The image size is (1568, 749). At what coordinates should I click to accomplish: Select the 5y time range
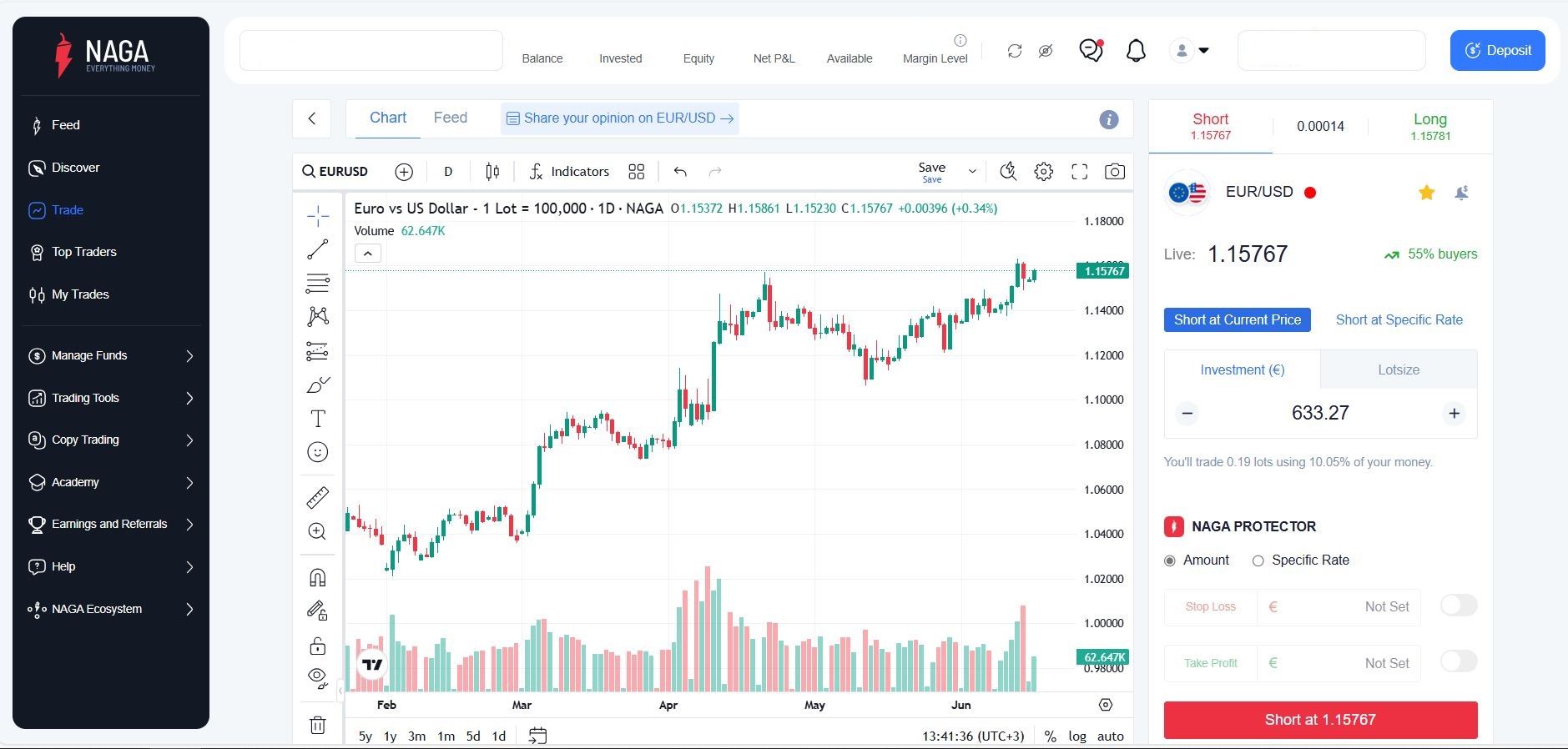click(365, 736)
